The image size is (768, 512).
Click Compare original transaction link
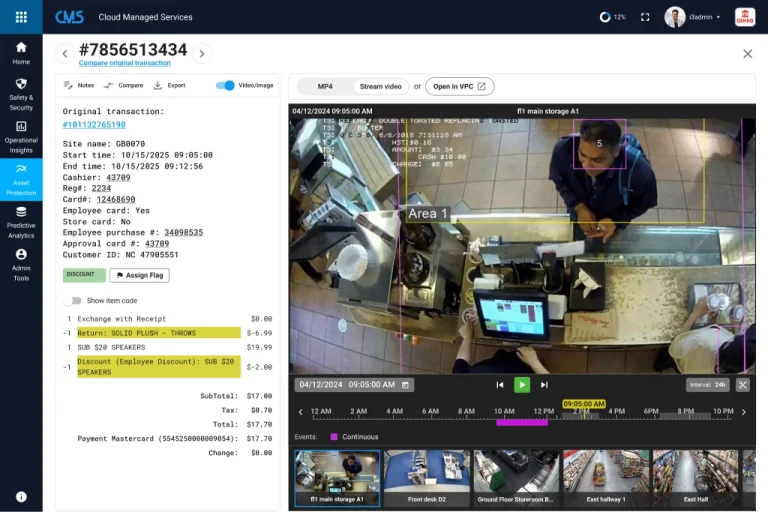(124, 63)
